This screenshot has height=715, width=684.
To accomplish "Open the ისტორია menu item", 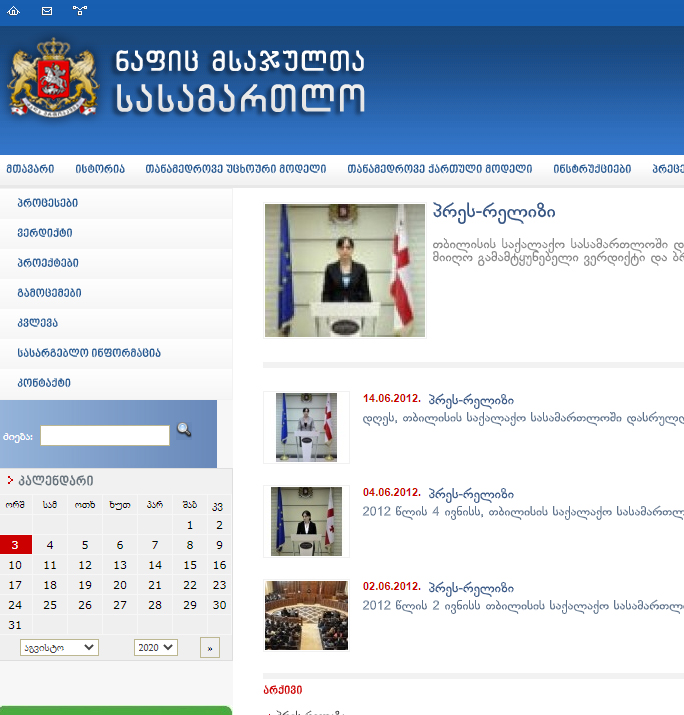I will coord(100,169).
